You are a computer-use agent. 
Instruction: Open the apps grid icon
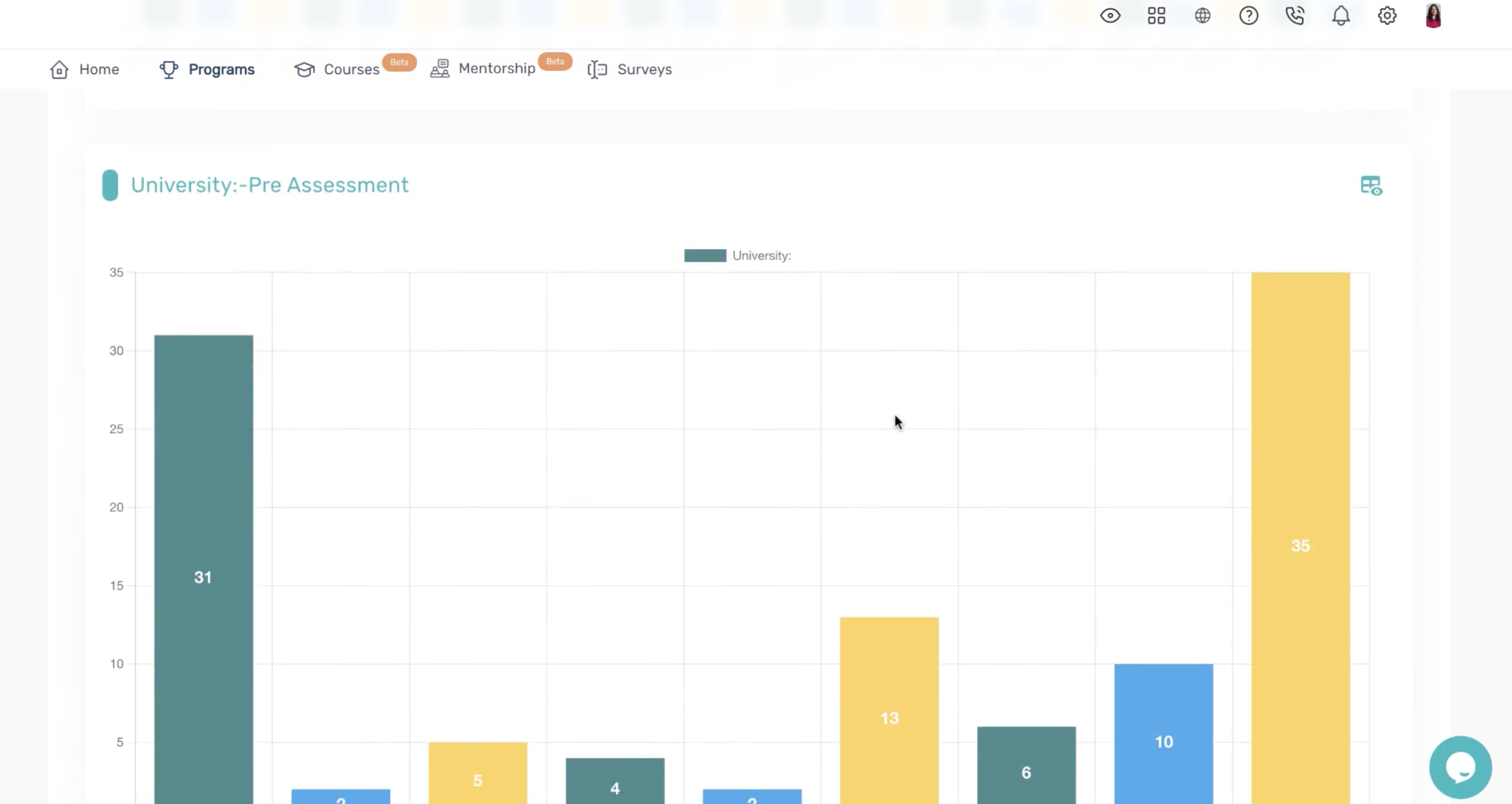[1156, 16]
